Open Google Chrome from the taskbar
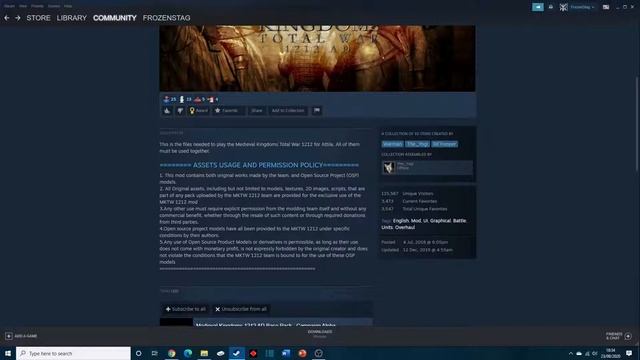Screen dimensions: 640x360 [x=171, y=353]
